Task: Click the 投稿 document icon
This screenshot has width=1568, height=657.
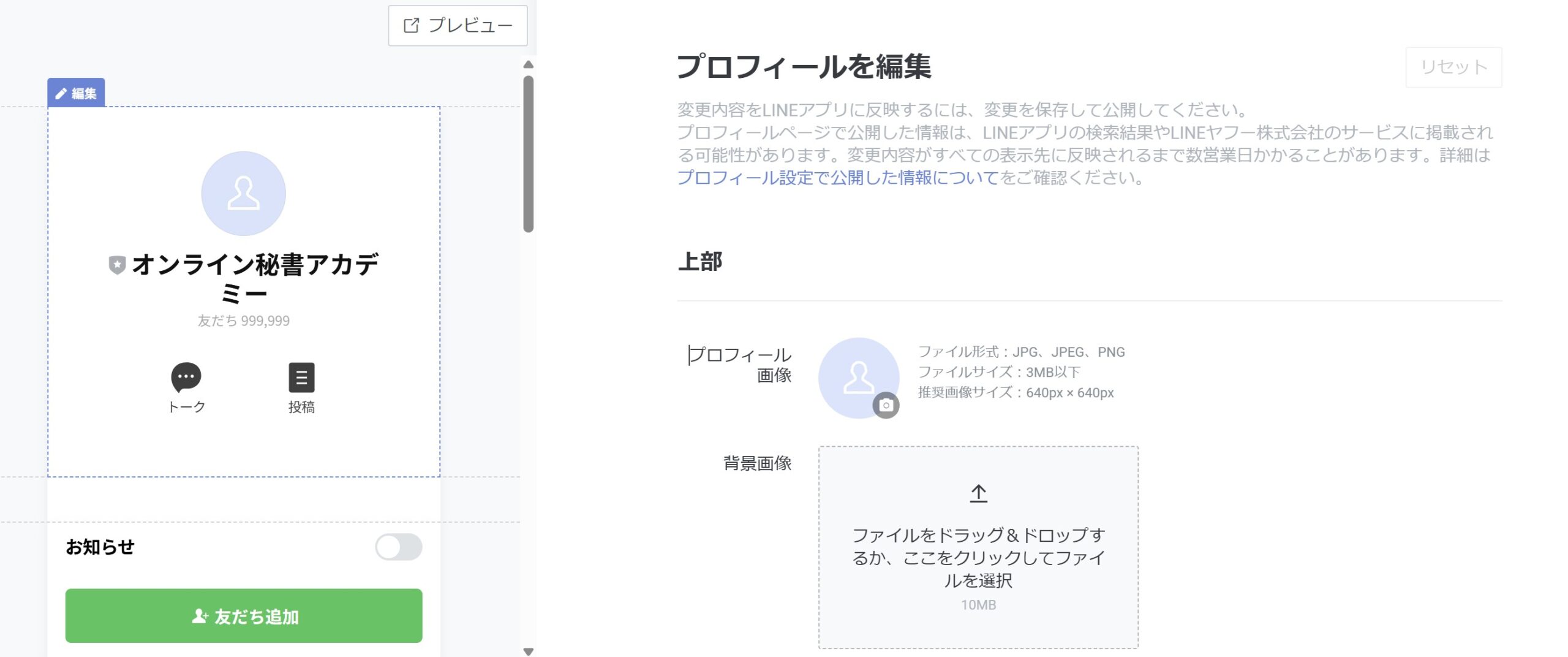Action: [x=301, y=378]
